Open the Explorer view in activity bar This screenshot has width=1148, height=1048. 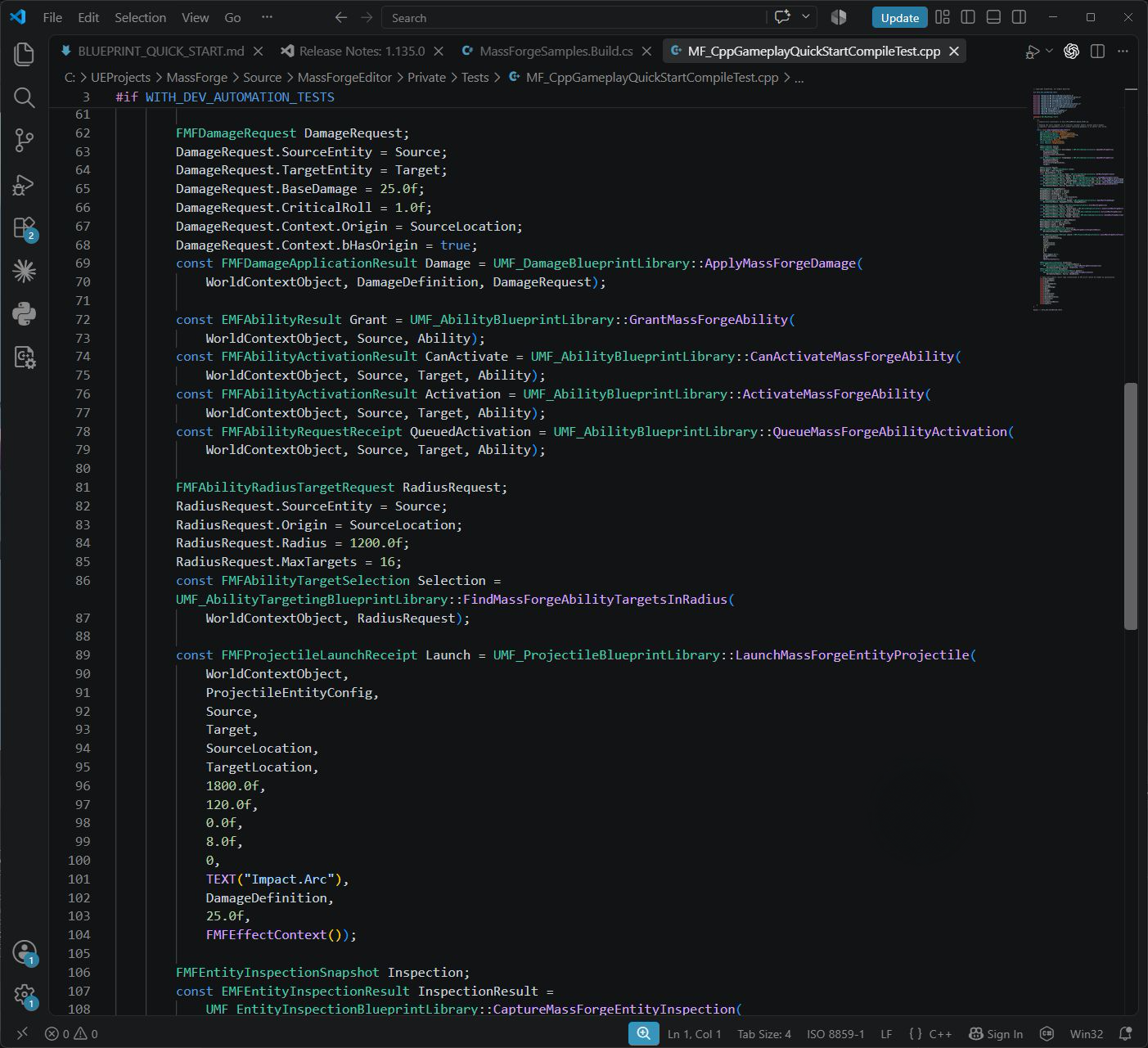click(x=25, y=54)
